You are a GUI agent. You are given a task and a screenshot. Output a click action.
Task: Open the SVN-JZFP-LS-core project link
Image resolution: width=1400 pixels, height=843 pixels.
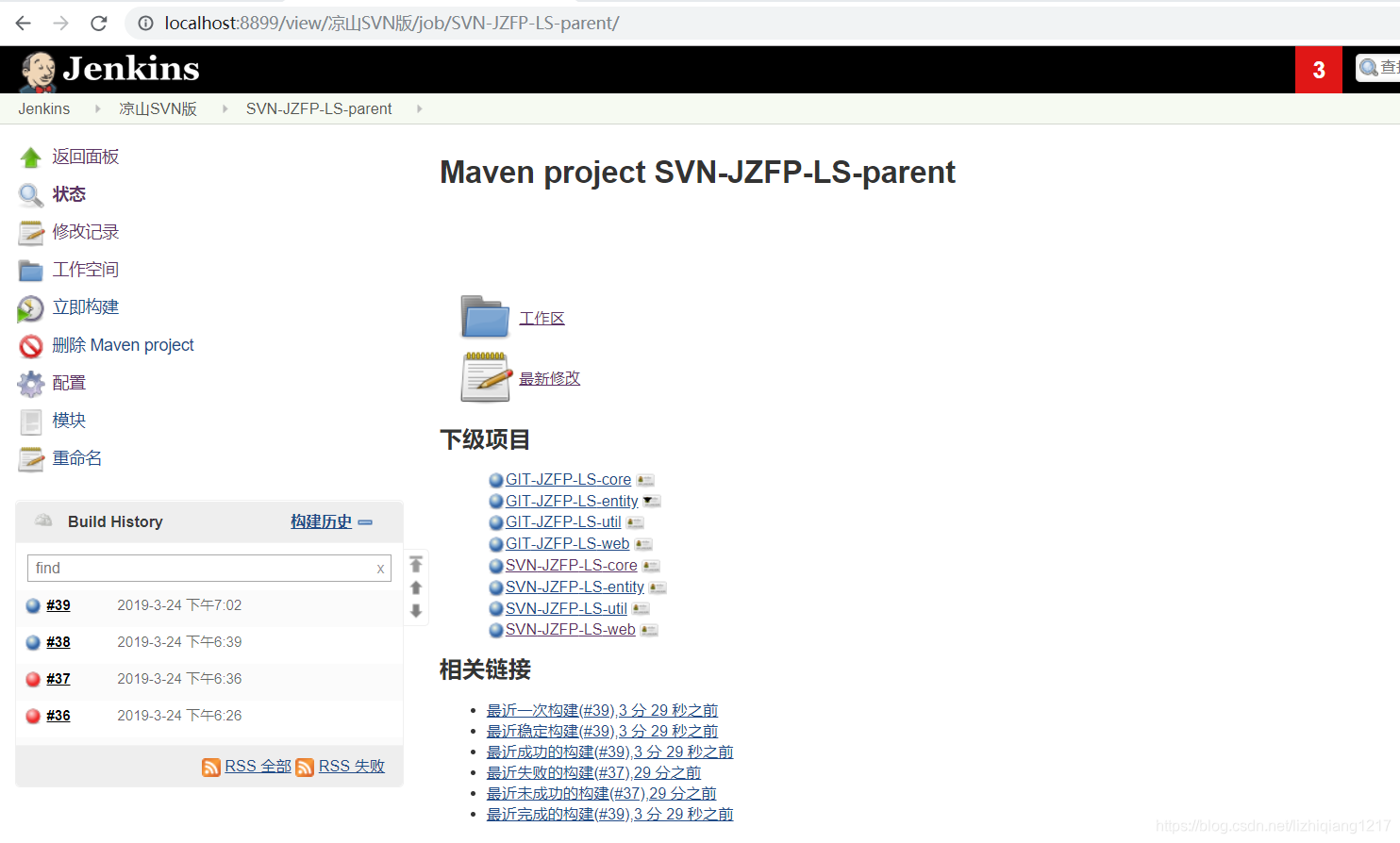(x=571, y=565)
